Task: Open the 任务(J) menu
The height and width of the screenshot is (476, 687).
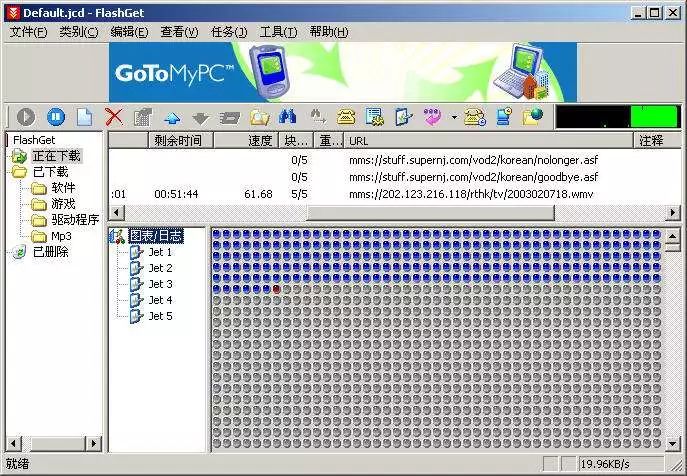Action: point(229,32)
